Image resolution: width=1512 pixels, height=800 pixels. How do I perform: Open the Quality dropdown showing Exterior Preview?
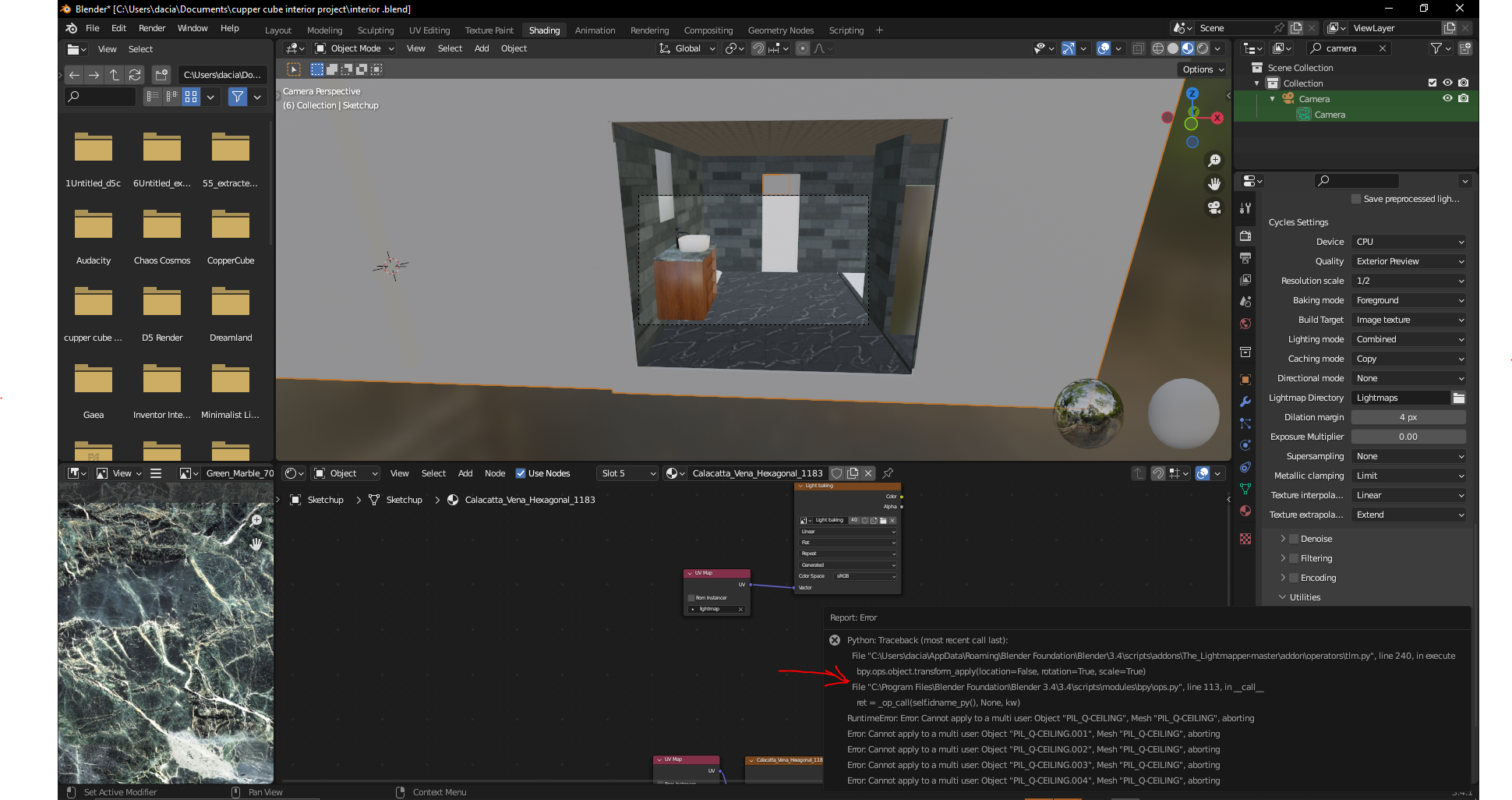pos(1408,261)
